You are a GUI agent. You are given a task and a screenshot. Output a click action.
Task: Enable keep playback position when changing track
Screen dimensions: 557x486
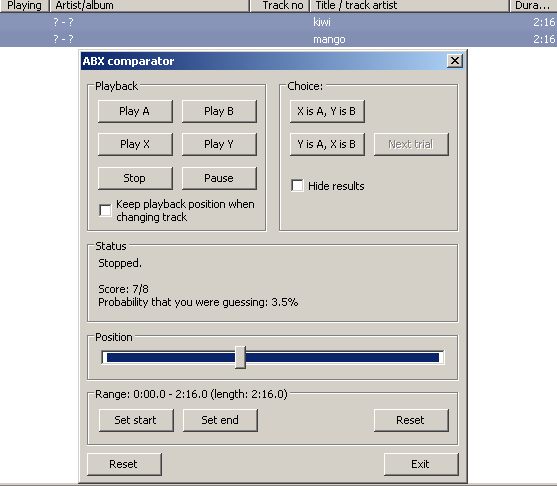(x=105, y=210)
